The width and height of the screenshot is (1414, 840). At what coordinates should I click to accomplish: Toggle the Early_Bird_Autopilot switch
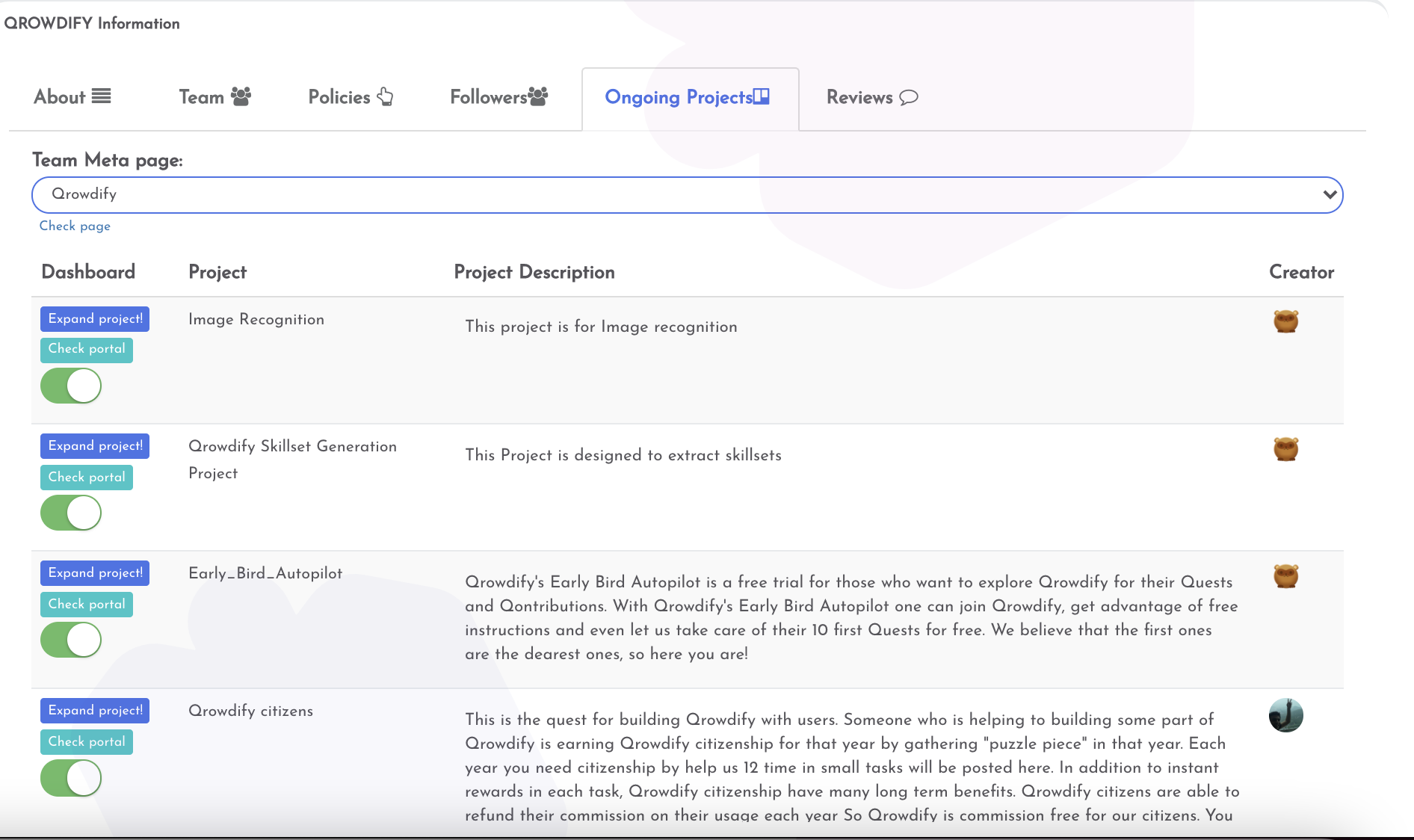[x=71, y=640]
